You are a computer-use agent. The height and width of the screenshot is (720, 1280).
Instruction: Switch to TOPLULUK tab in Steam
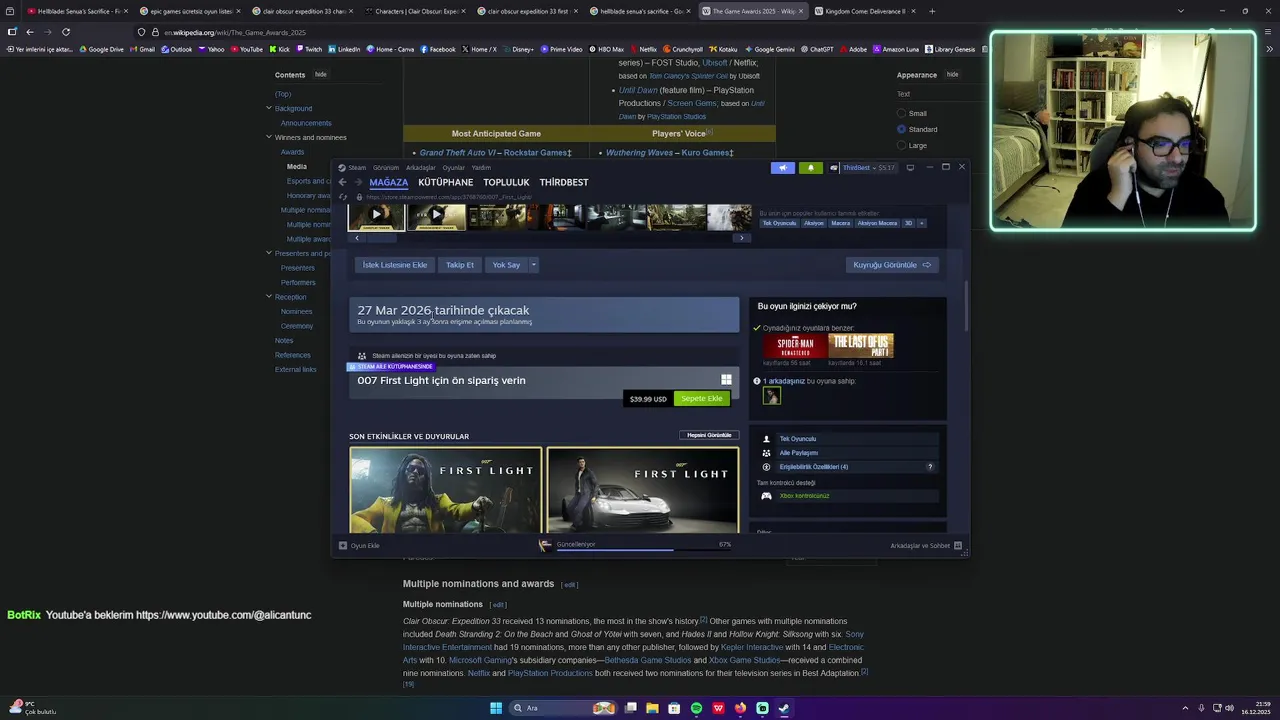click(x=506, y=182)
